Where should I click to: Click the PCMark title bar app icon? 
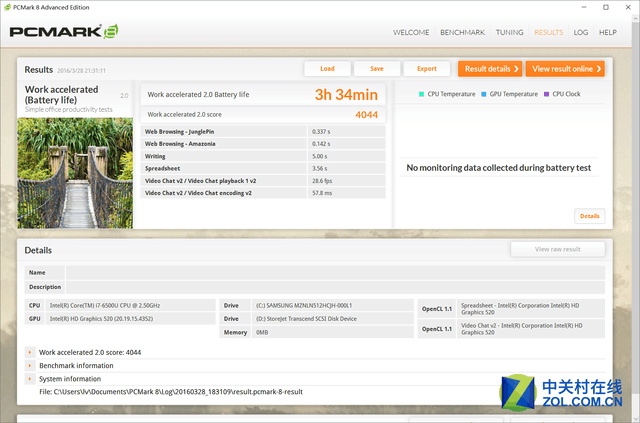pos(7,7)
